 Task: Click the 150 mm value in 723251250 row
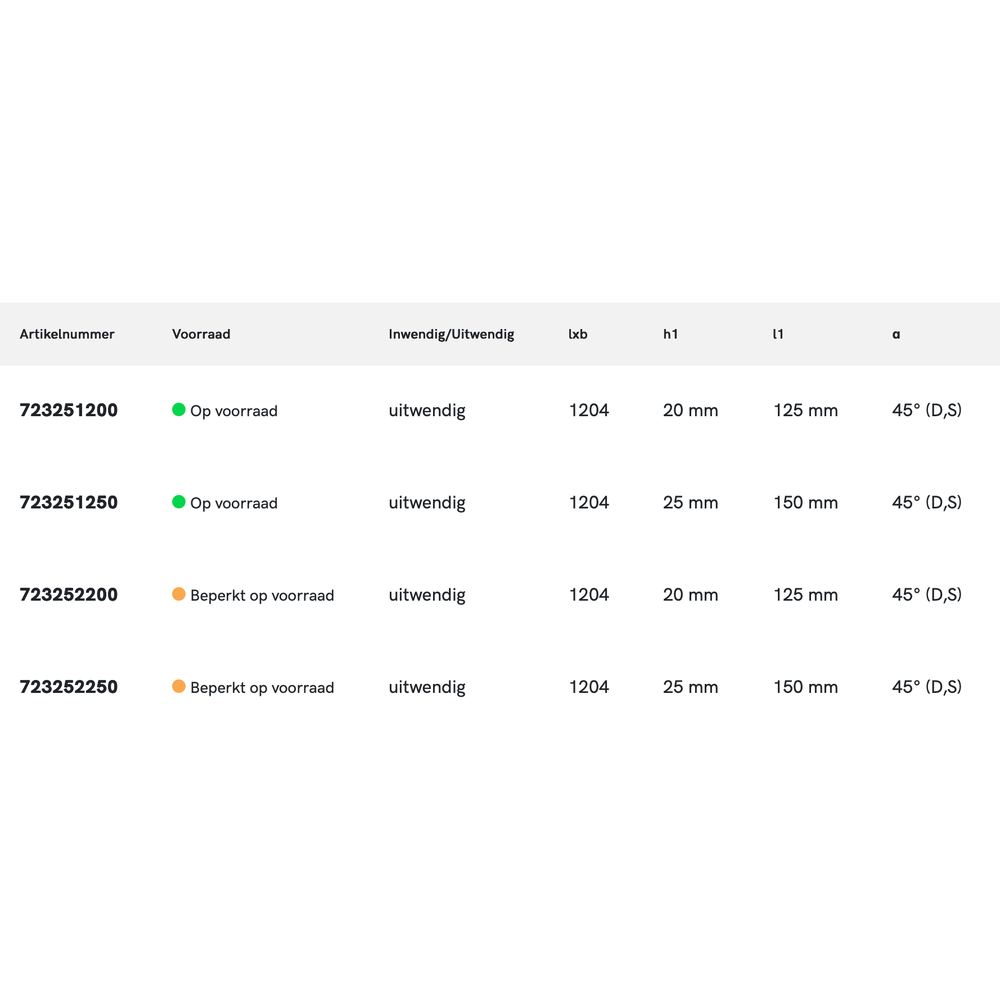pos(805,502)
